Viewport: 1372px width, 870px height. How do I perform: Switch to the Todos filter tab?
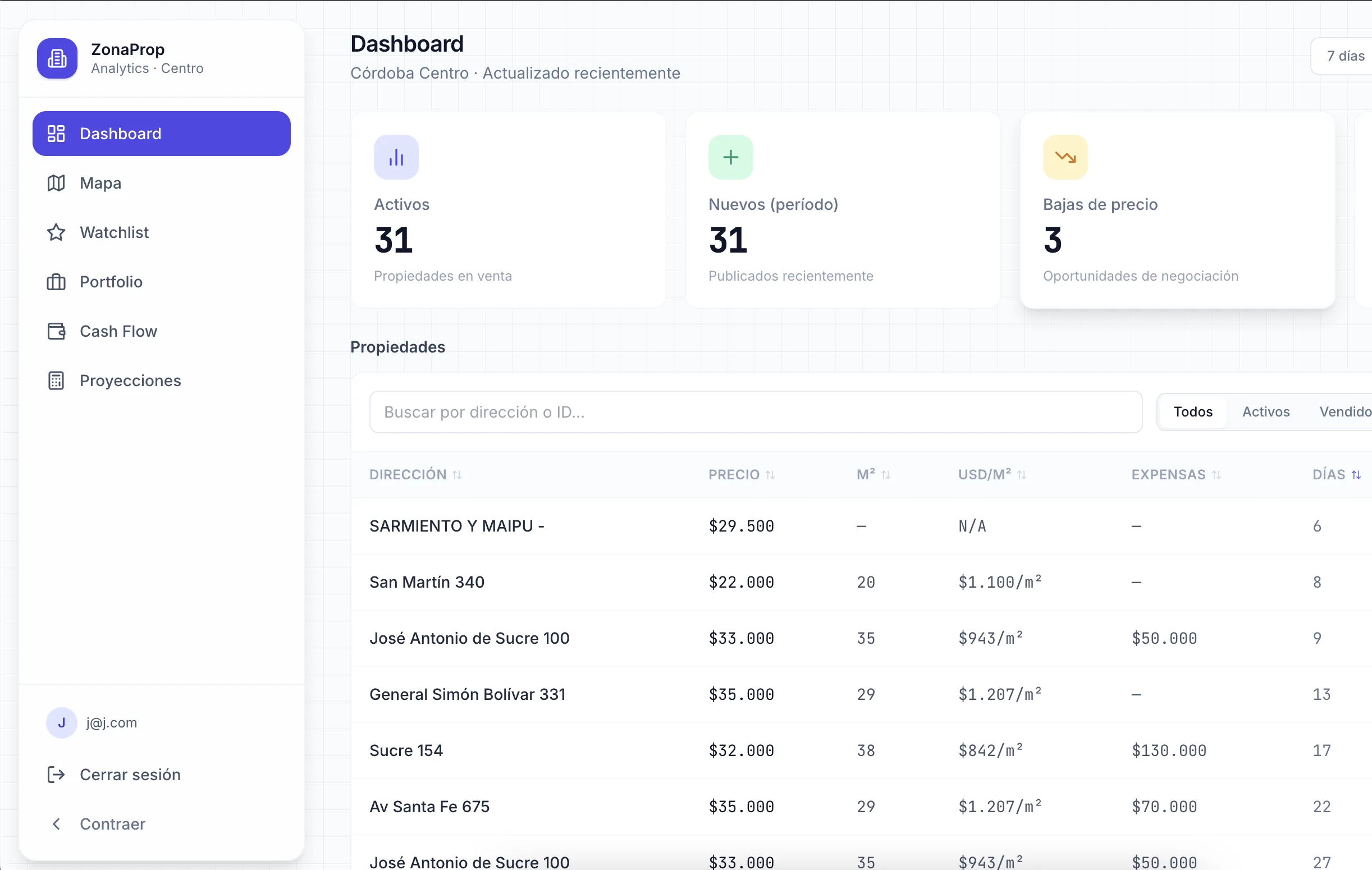click(x=1193, y=411)
